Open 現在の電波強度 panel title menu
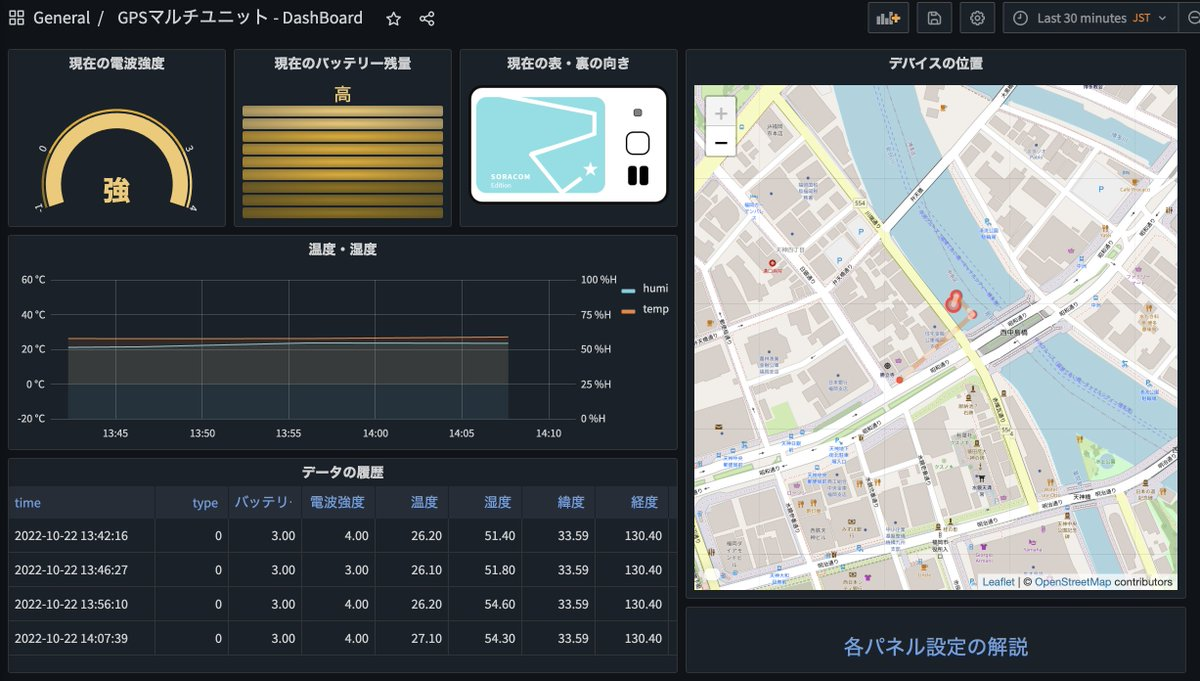 (x=117, y=64)
